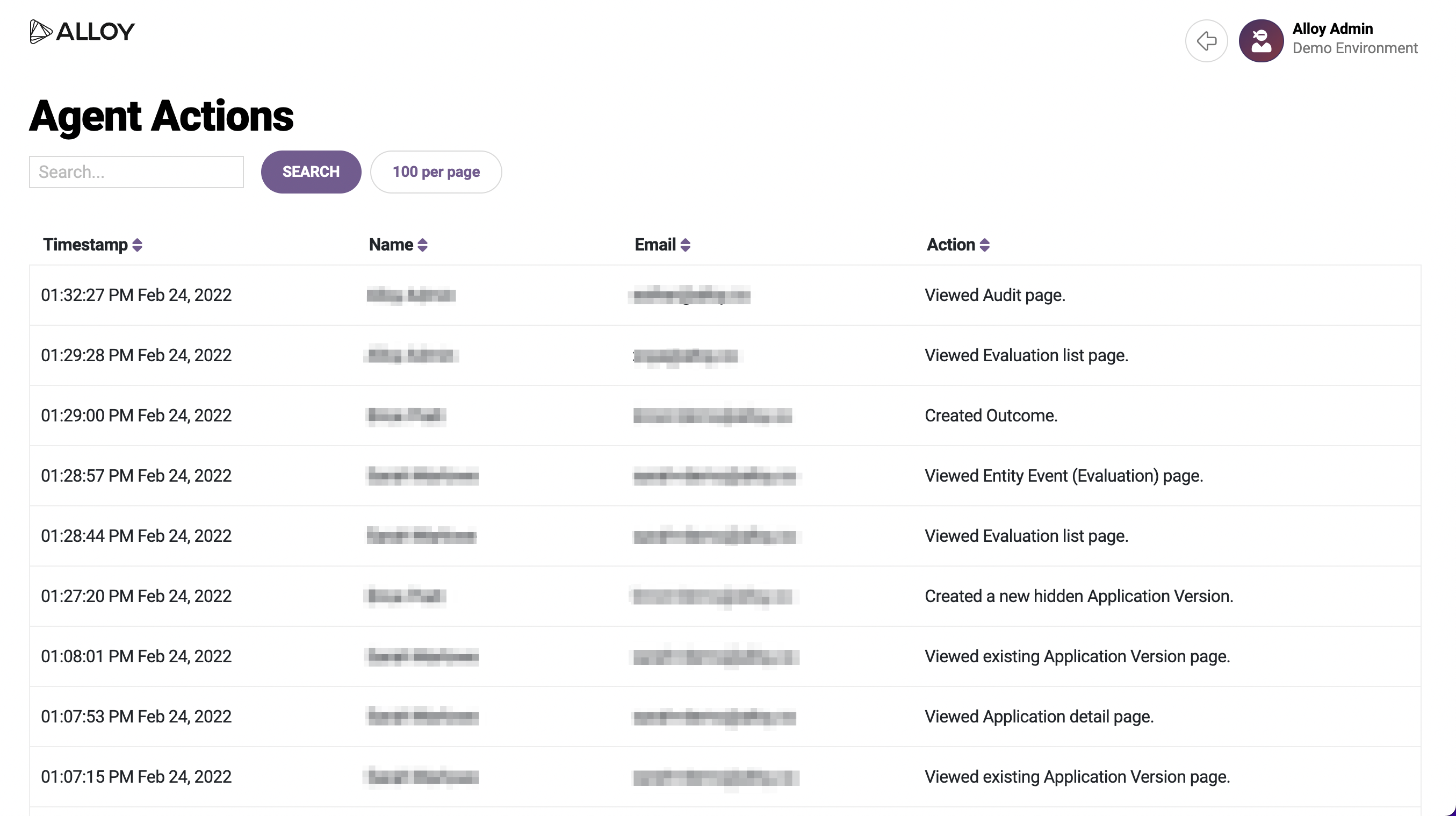This screenshot has width=1456, height=816.
Task: Click the Viewed Entity Event (Evaluation) row
Action: point(1063,476)
